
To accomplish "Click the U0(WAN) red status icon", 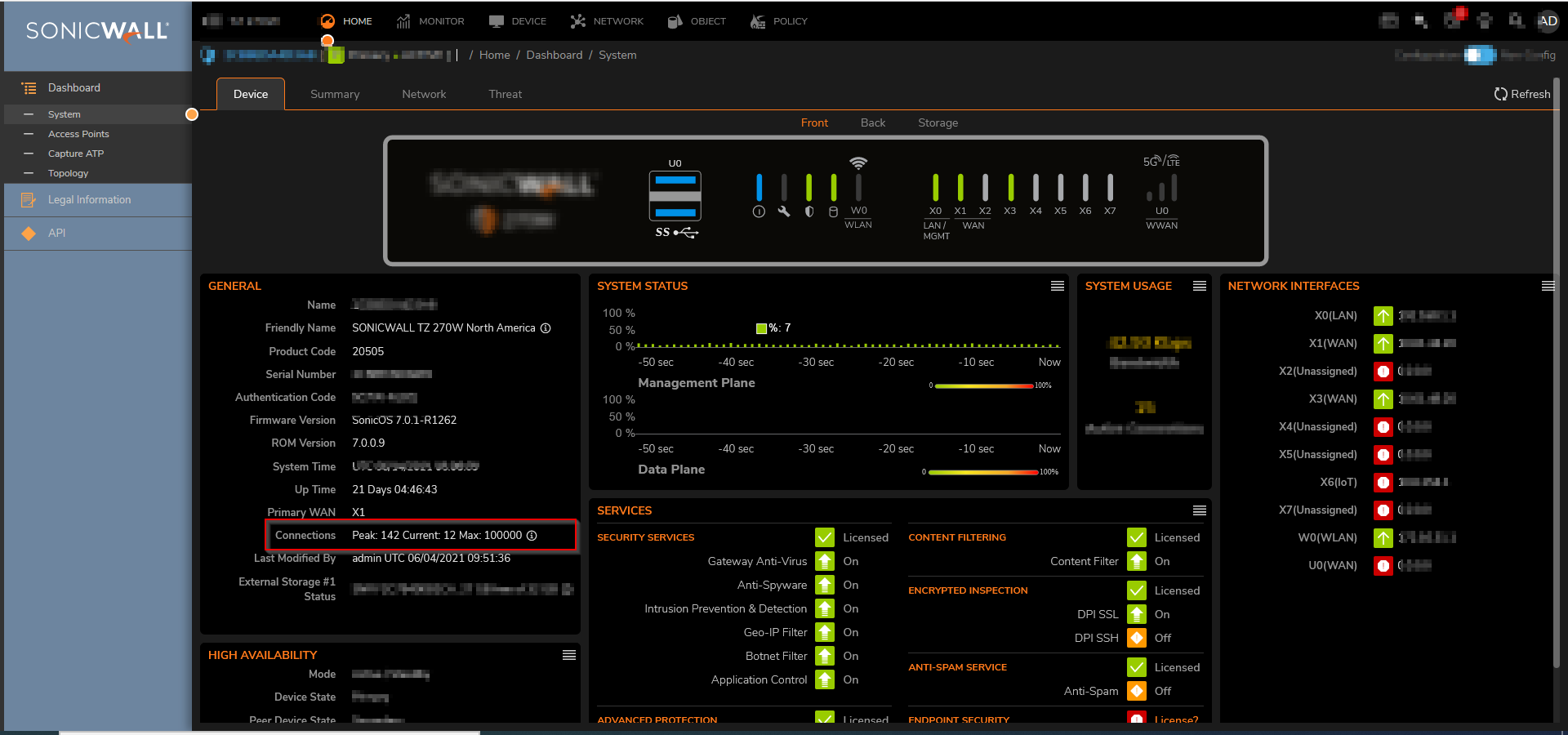I will coord(1383,566).
